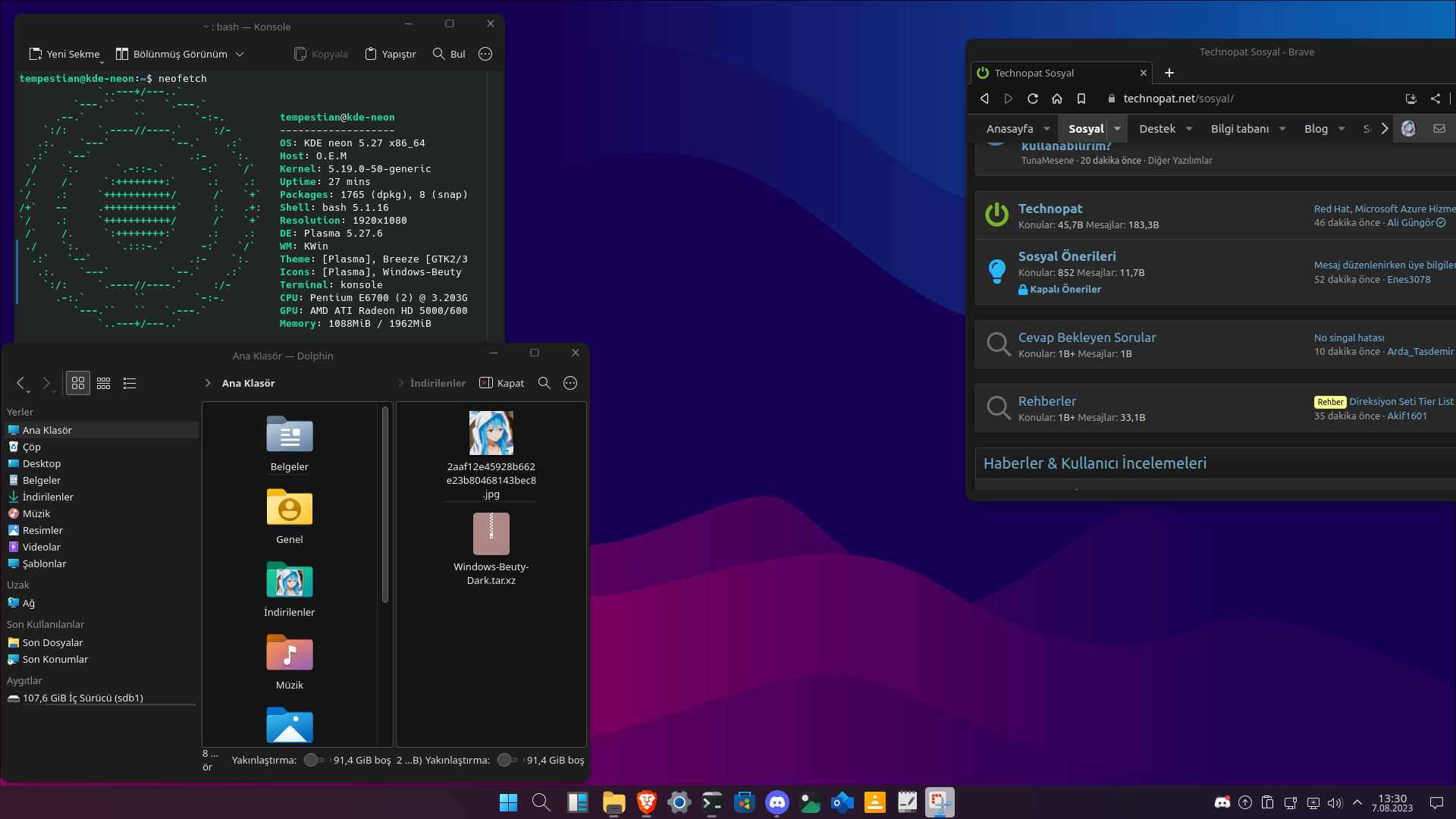
Task: Switch Dolphin to details list view
Action: tap(130, 383)
